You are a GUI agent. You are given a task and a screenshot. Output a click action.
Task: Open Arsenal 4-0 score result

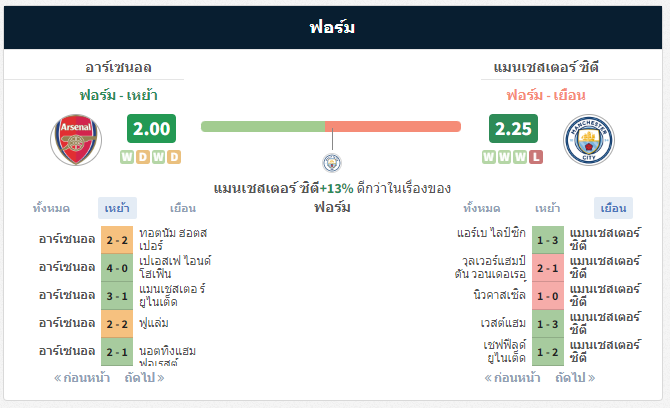(x=117, y=268)
